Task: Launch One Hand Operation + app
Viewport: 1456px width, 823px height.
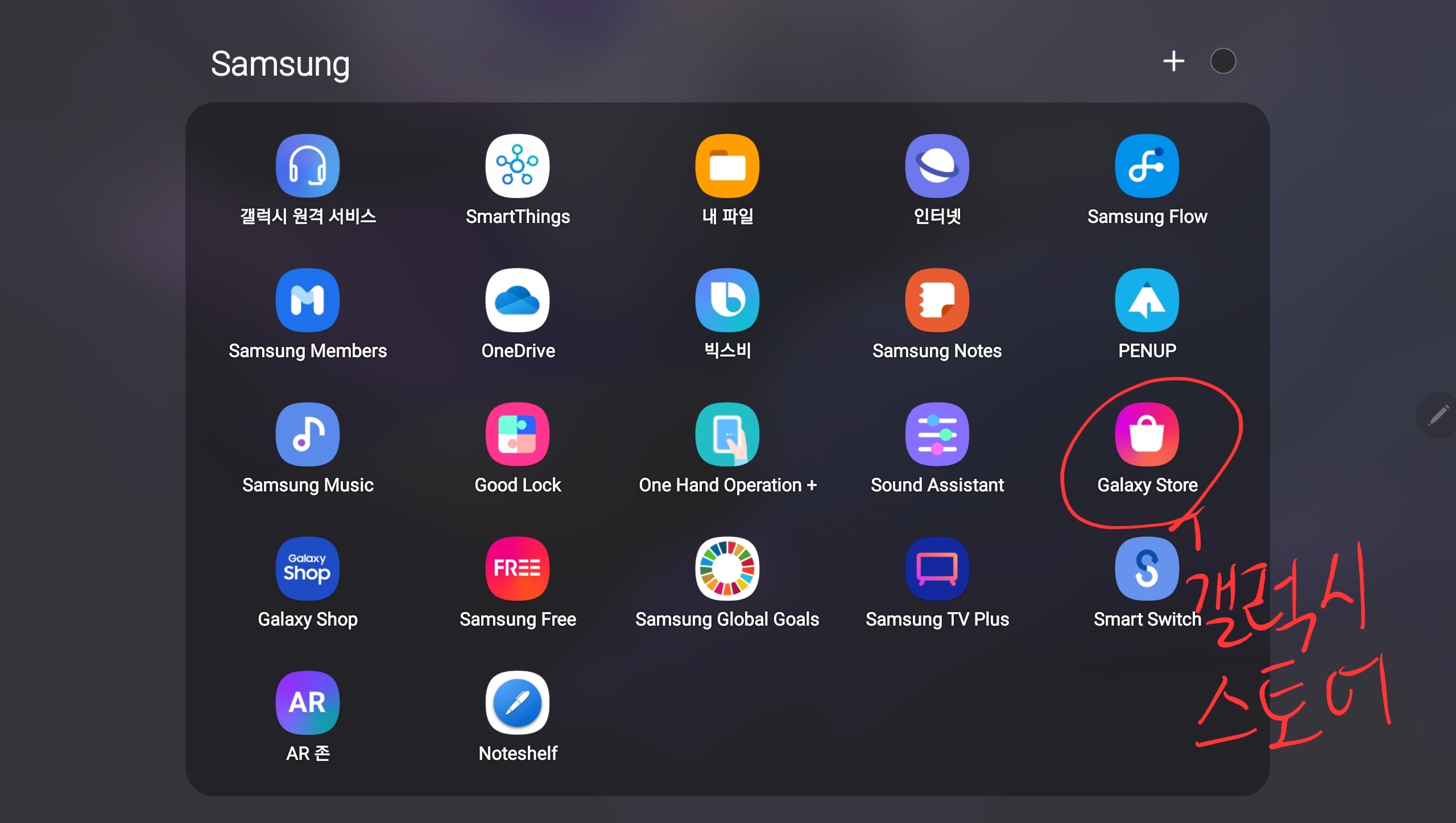Action: coord(727,435)
